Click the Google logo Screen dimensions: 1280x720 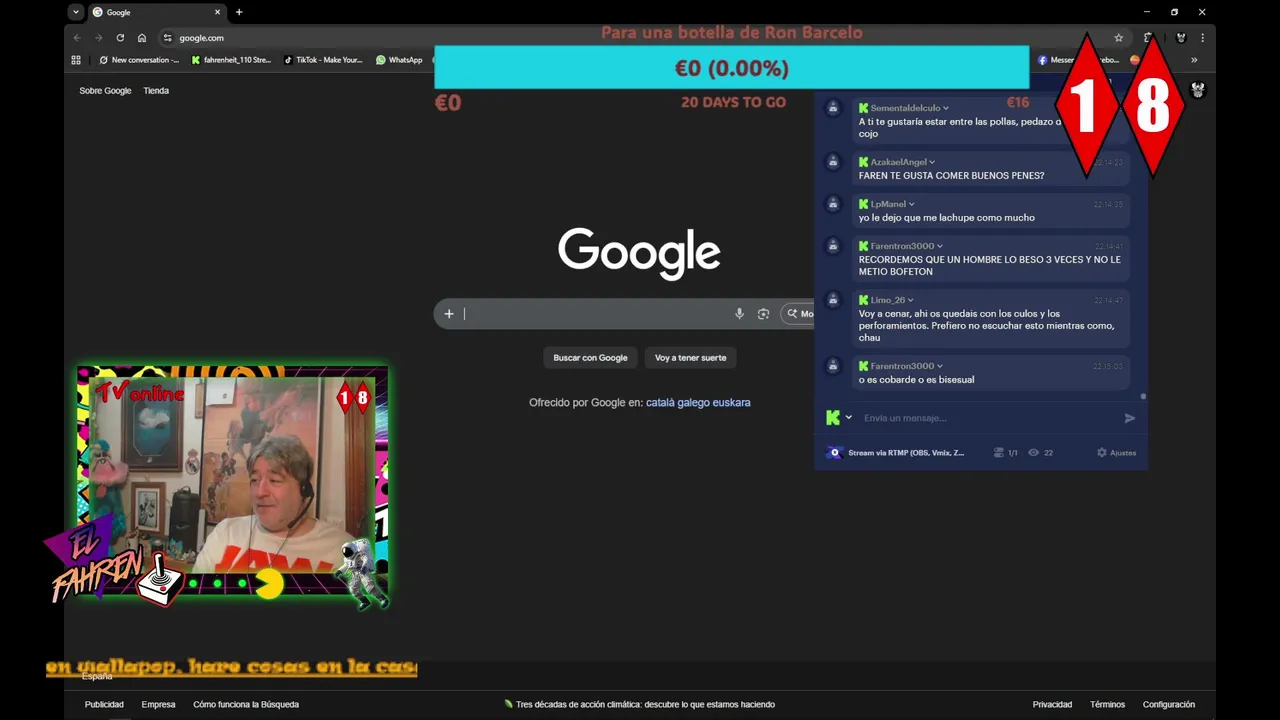(x=639, y=252)
